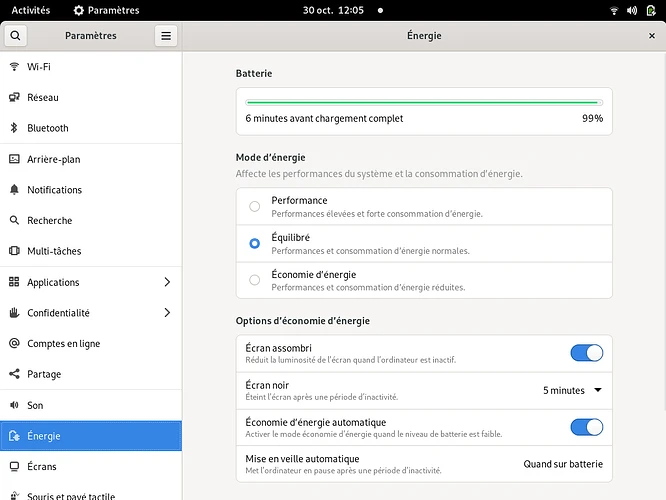
Task: Click the Bluetooth icon in sidebar
Action: pyautogui.click(x=15, y=128)
